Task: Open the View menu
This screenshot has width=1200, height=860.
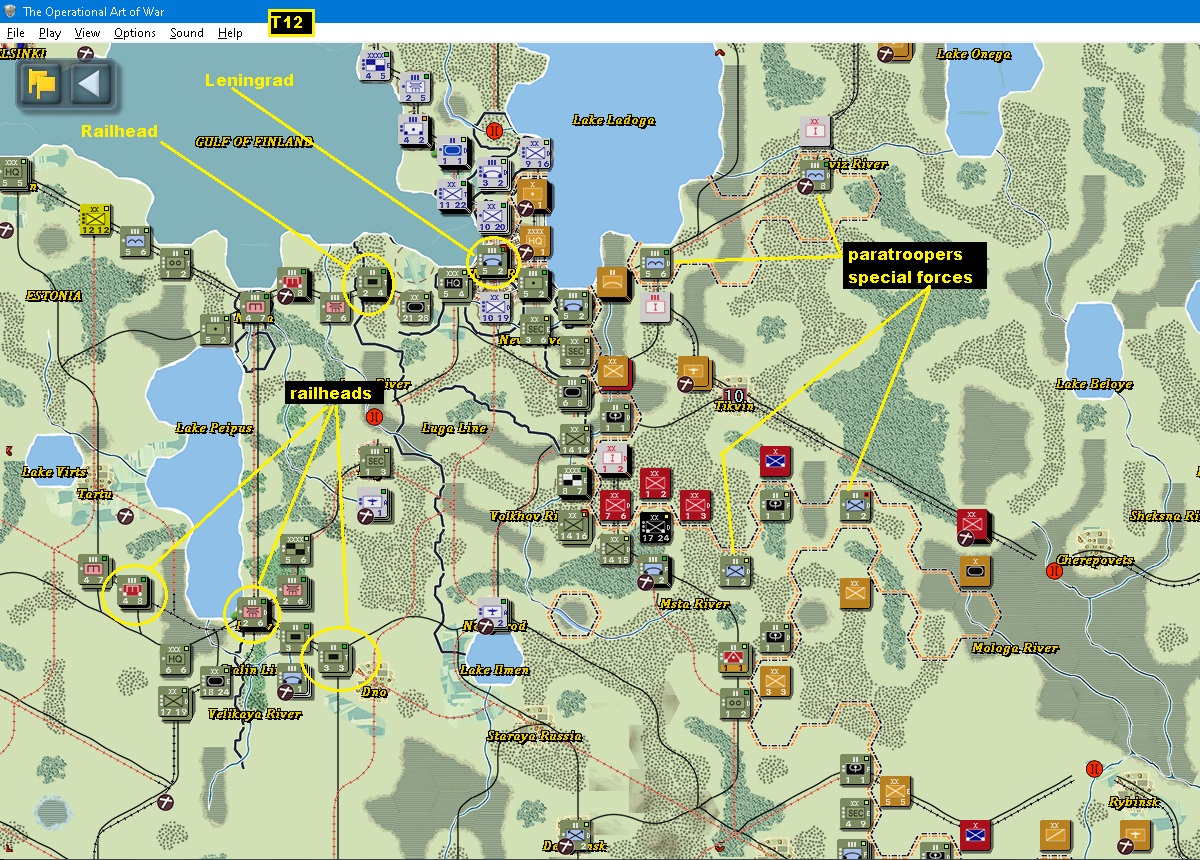Action: [x=87, y=33]
